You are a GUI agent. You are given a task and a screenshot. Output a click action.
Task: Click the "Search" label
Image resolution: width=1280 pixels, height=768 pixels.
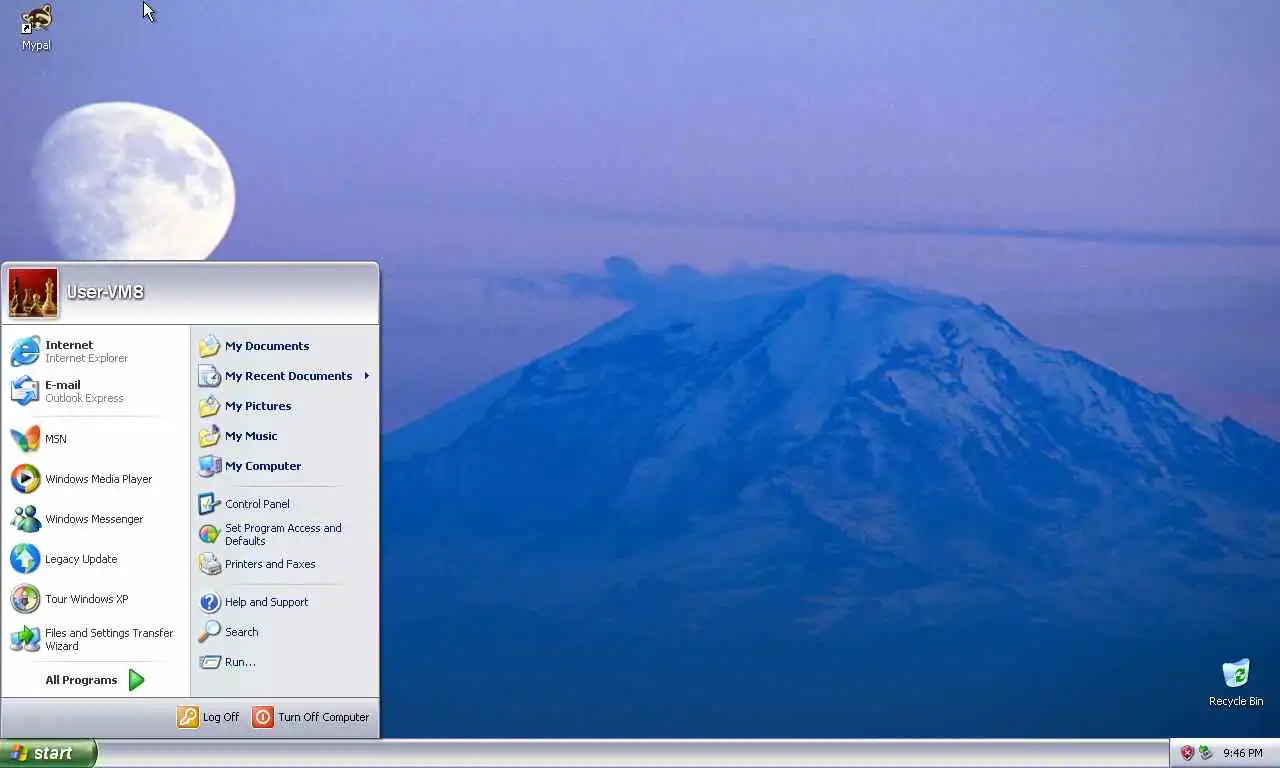coord(242,632)
